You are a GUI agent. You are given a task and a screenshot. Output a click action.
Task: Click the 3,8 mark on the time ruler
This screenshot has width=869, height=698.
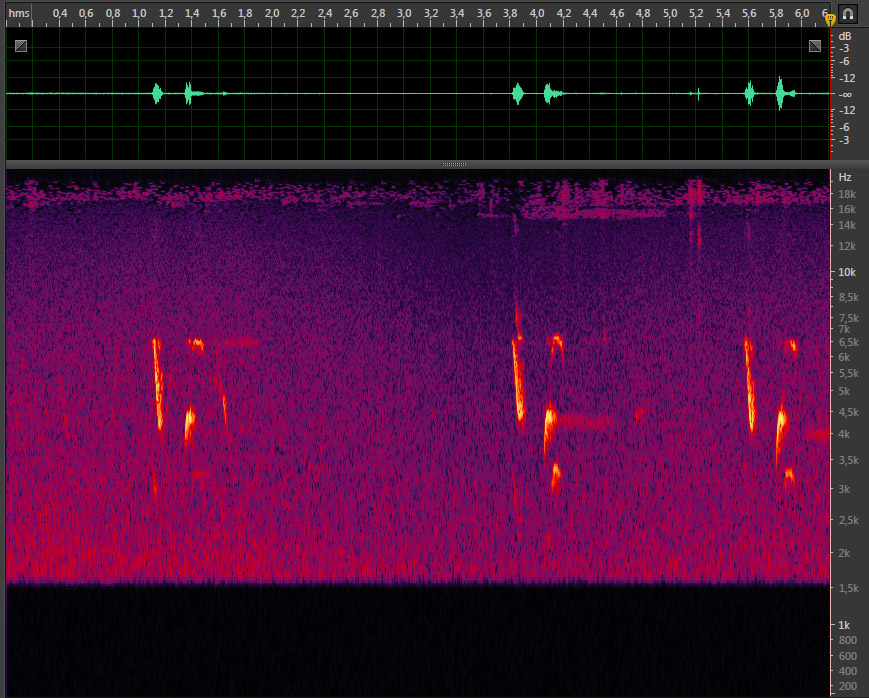tap(510, 13)
